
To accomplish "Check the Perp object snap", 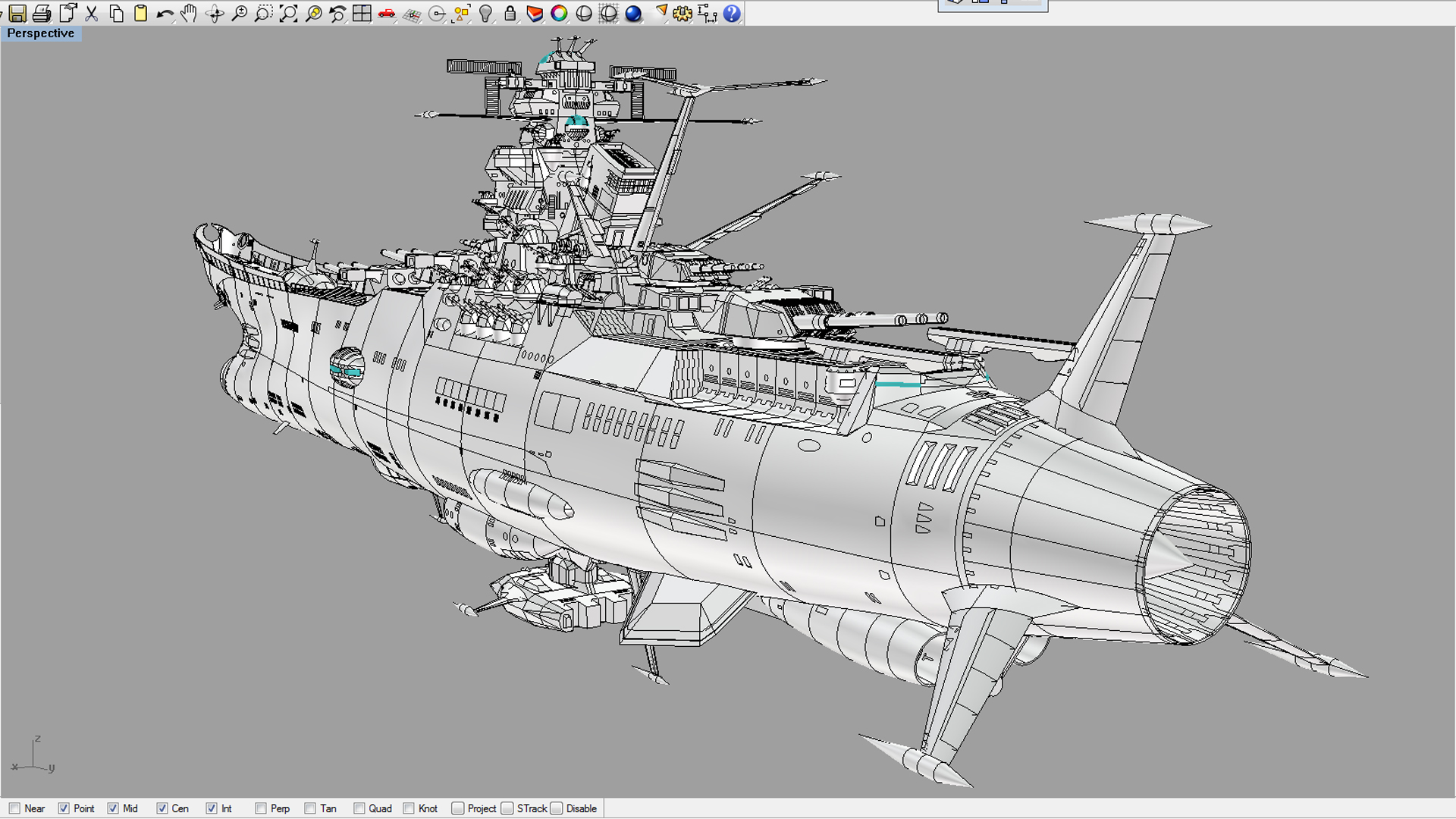I will point(261,808).
